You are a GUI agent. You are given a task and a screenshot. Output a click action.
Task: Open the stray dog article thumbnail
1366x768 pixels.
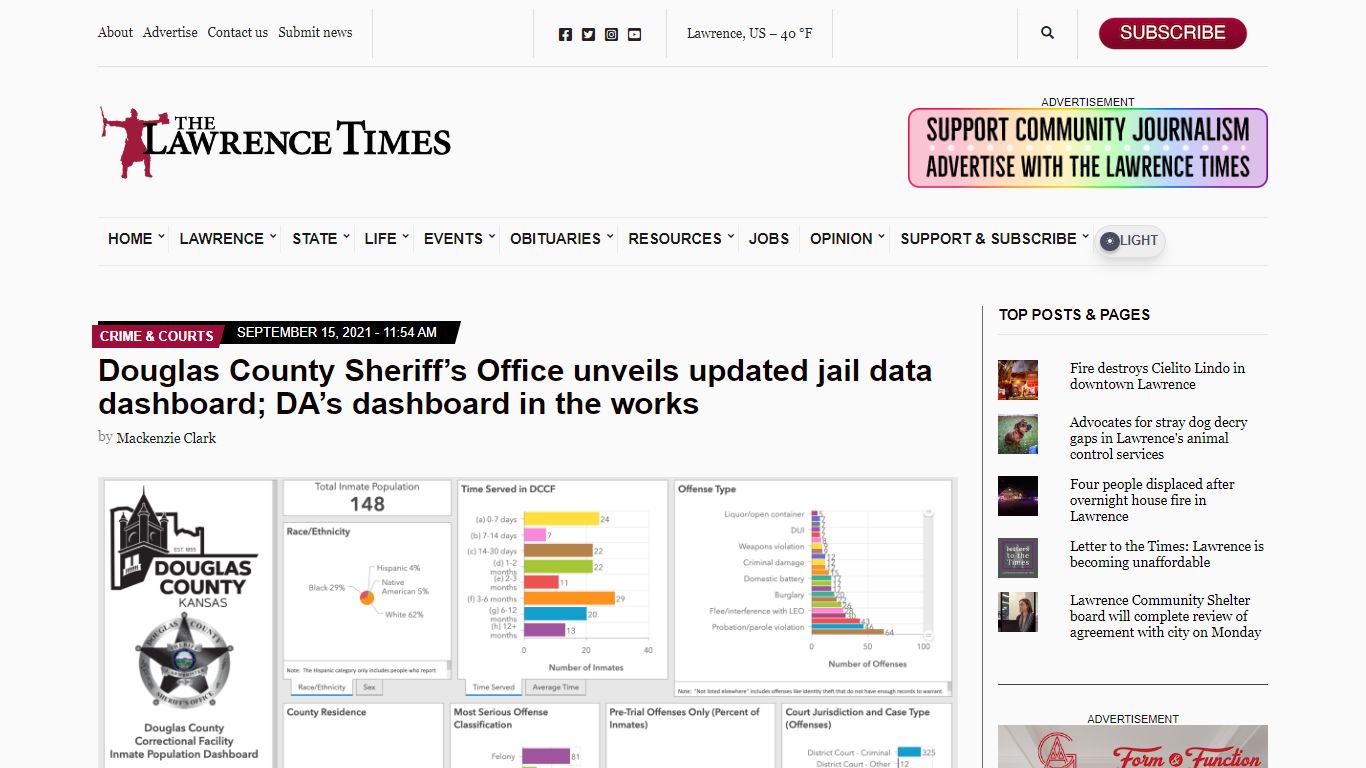(x=1018, y=434)
